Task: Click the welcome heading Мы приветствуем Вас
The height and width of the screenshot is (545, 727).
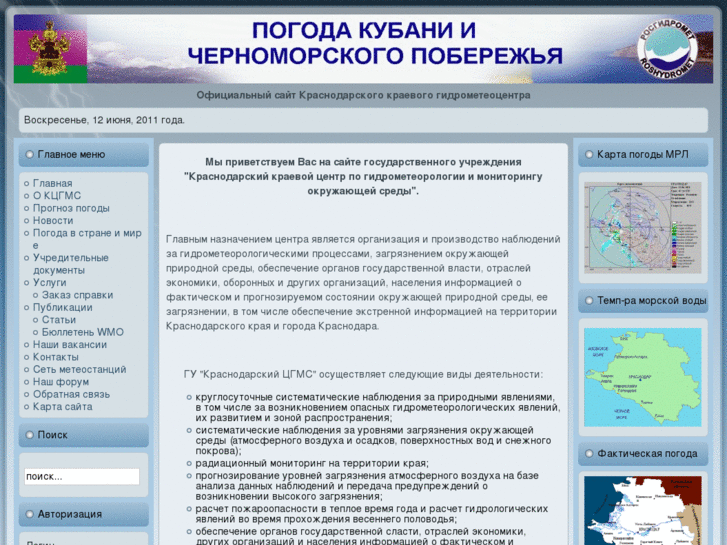Action: (363, 176)
